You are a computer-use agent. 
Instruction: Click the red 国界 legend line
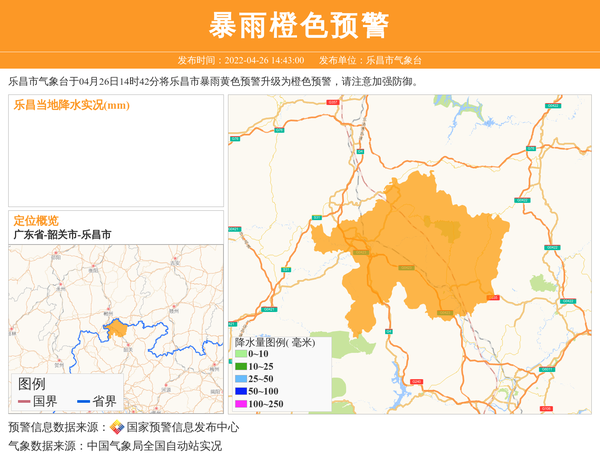tap(24, 402)
